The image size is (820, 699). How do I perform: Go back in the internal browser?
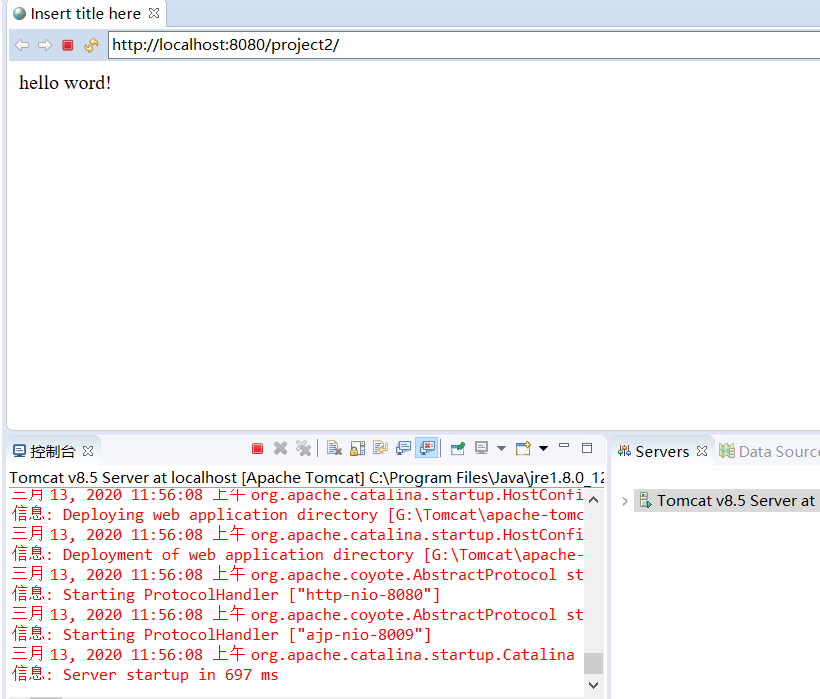22,45
